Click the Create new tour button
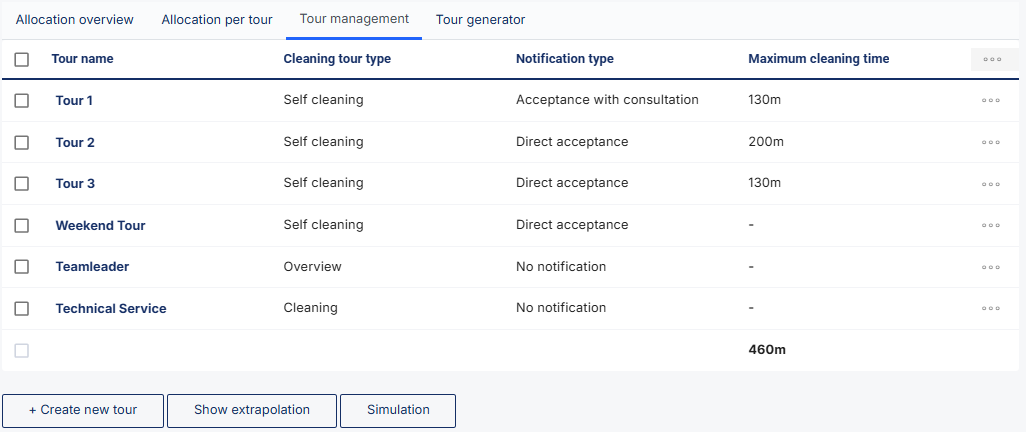1026x432 pixels. 83,410
